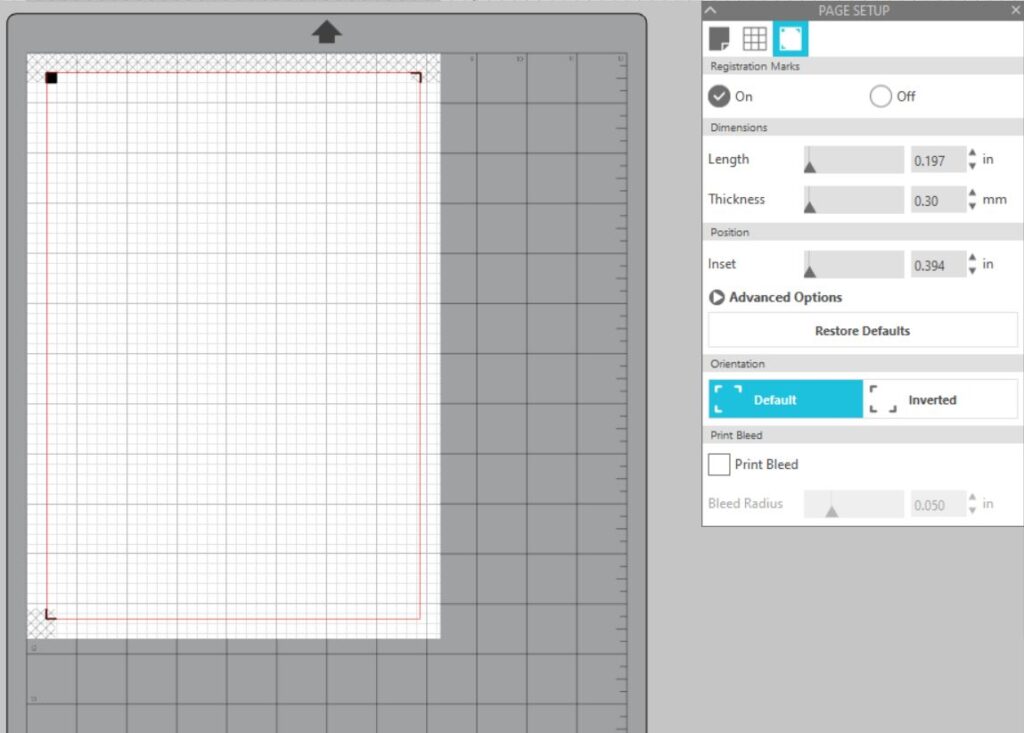
Task: Open the Page Setup page tab icon
Action: click(x=719, y=39)
